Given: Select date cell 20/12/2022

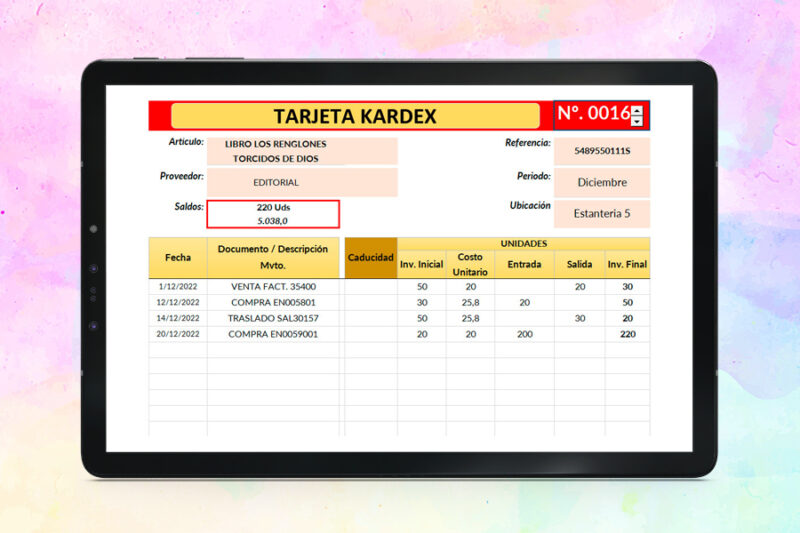Looking at the screenshot, I should tap(178, 334).
